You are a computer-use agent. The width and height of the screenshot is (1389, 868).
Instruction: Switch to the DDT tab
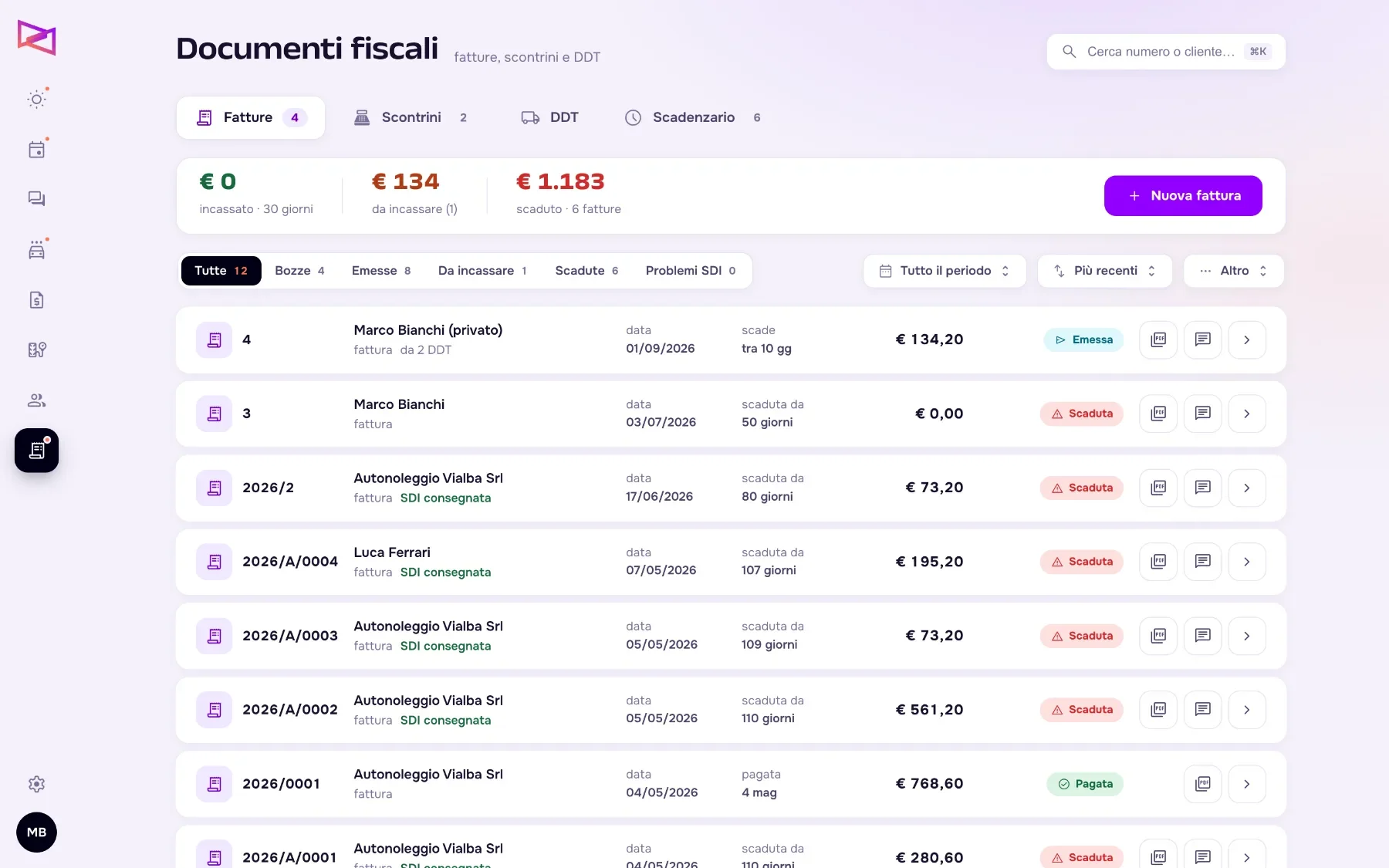pyautogui.click(x=550, y=118)
